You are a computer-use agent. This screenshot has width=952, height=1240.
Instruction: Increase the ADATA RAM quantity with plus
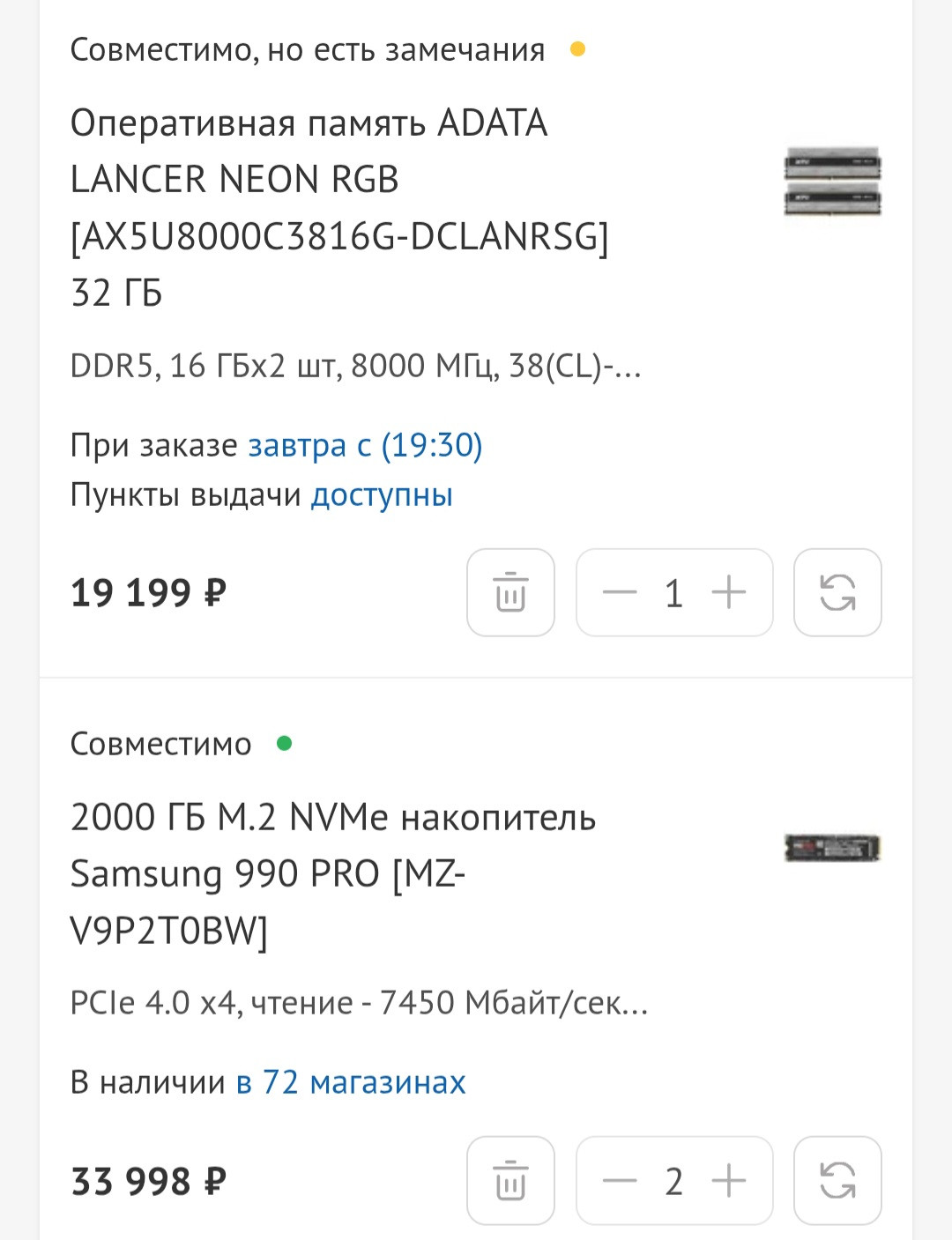click(x=729, y=592)
